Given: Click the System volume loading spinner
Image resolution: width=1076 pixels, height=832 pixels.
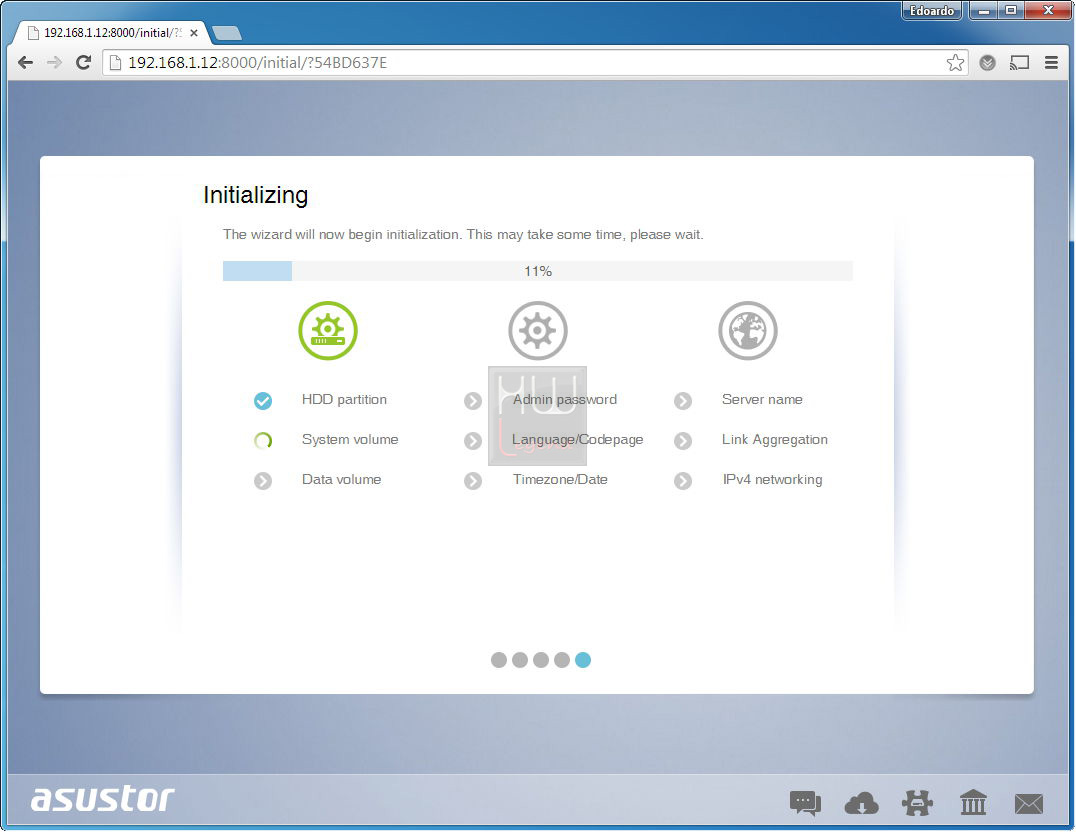Looking at the screenshot, I should tap(263, 440).
